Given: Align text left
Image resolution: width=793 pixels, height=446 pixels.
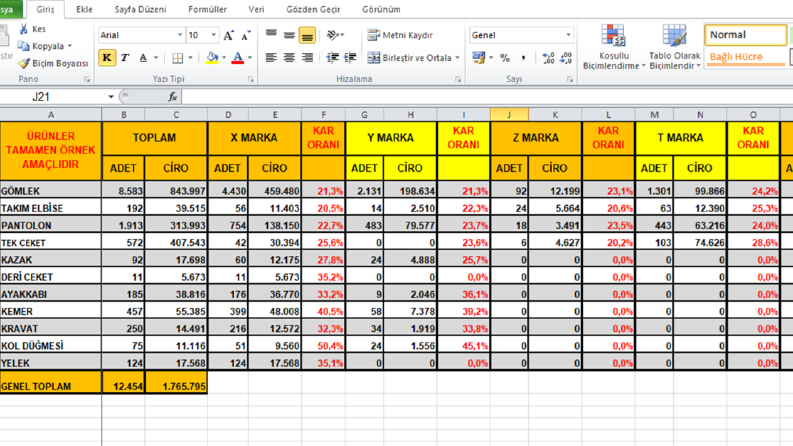Looking at the screenshot, I should [271, 58].
